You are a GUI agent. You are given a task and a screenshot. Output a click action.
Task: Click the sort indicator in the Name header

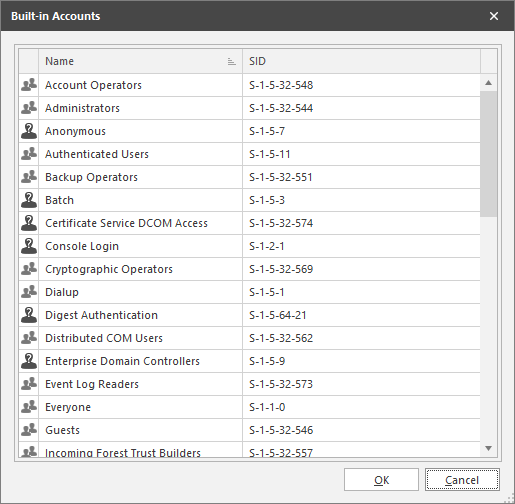click(x=232, y=61)
